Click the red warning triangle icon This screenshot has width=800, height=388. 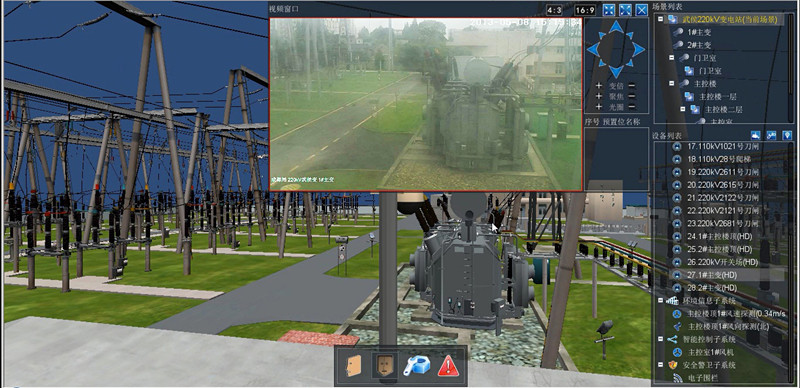point(448,366)
